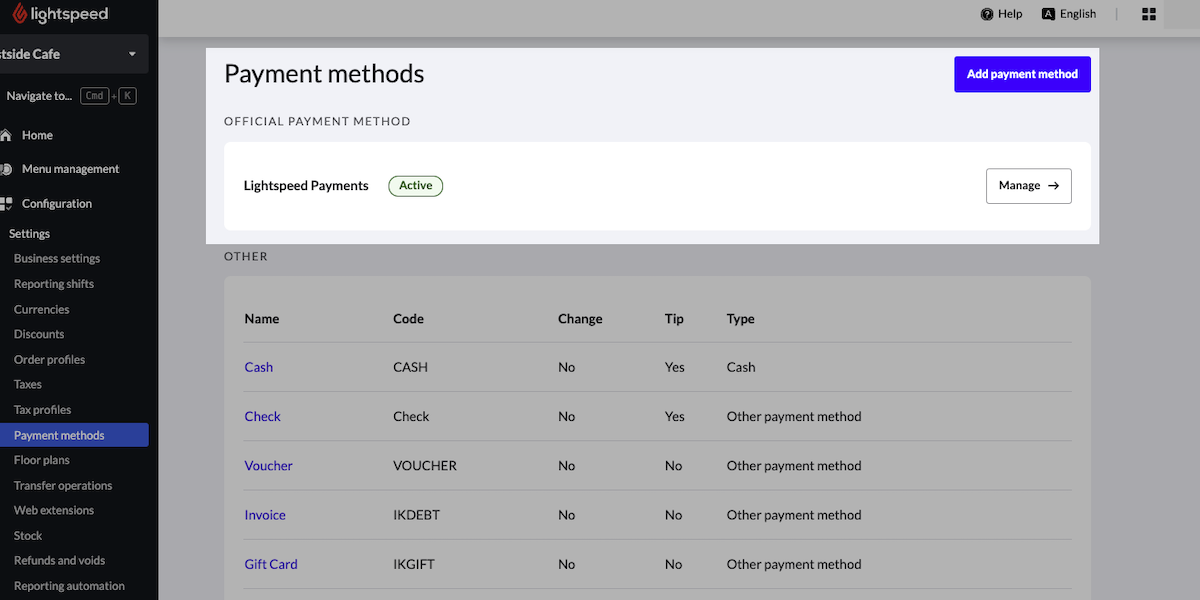Click the Change column header
The width and height of the screenshot is (1200, 600).
[580, 319]
